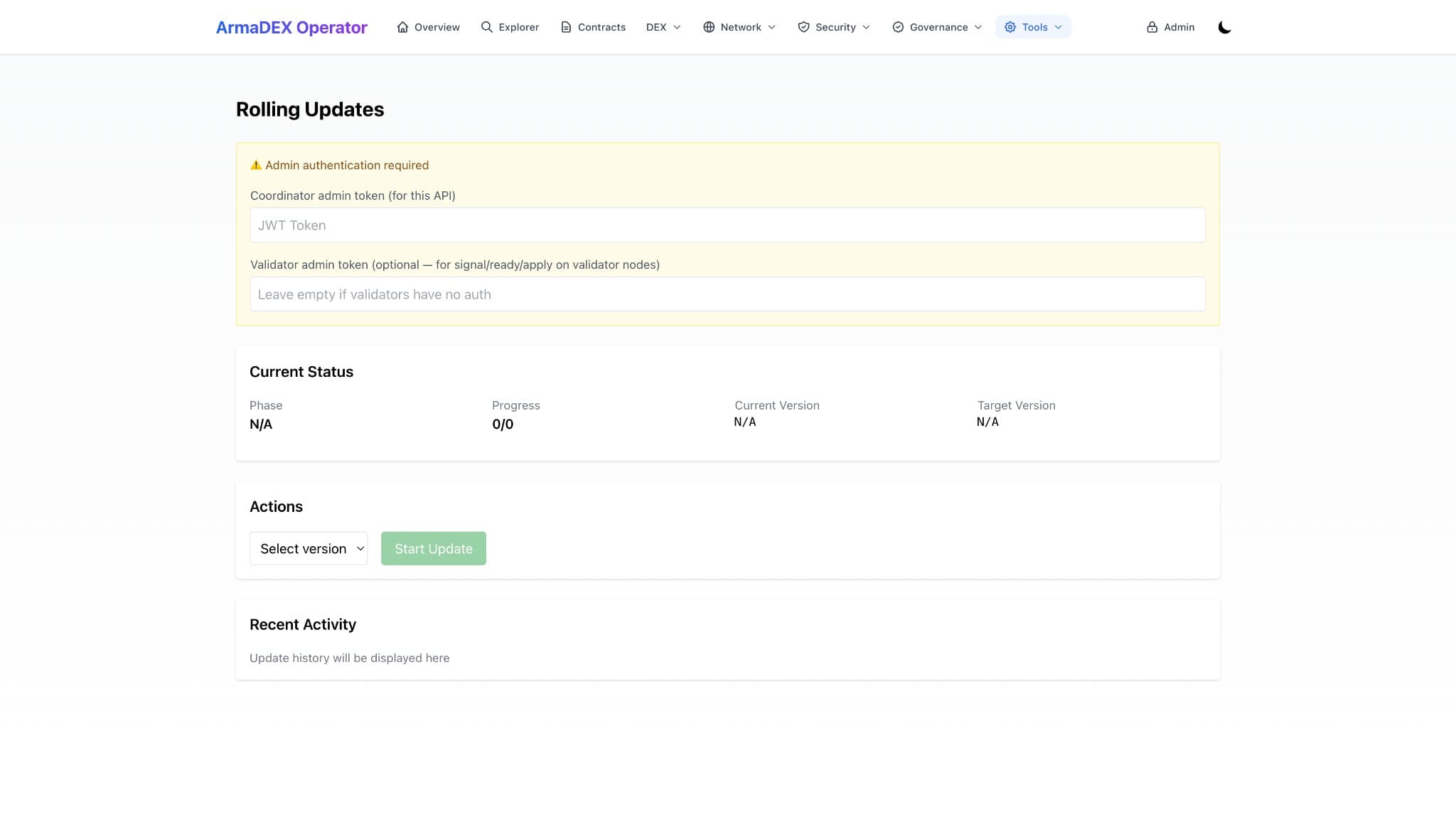Image resolution: width=1456 pixels, height=839 pixels.
Task: Select the shield icon next to Security
Action: (x=803, y=27)
